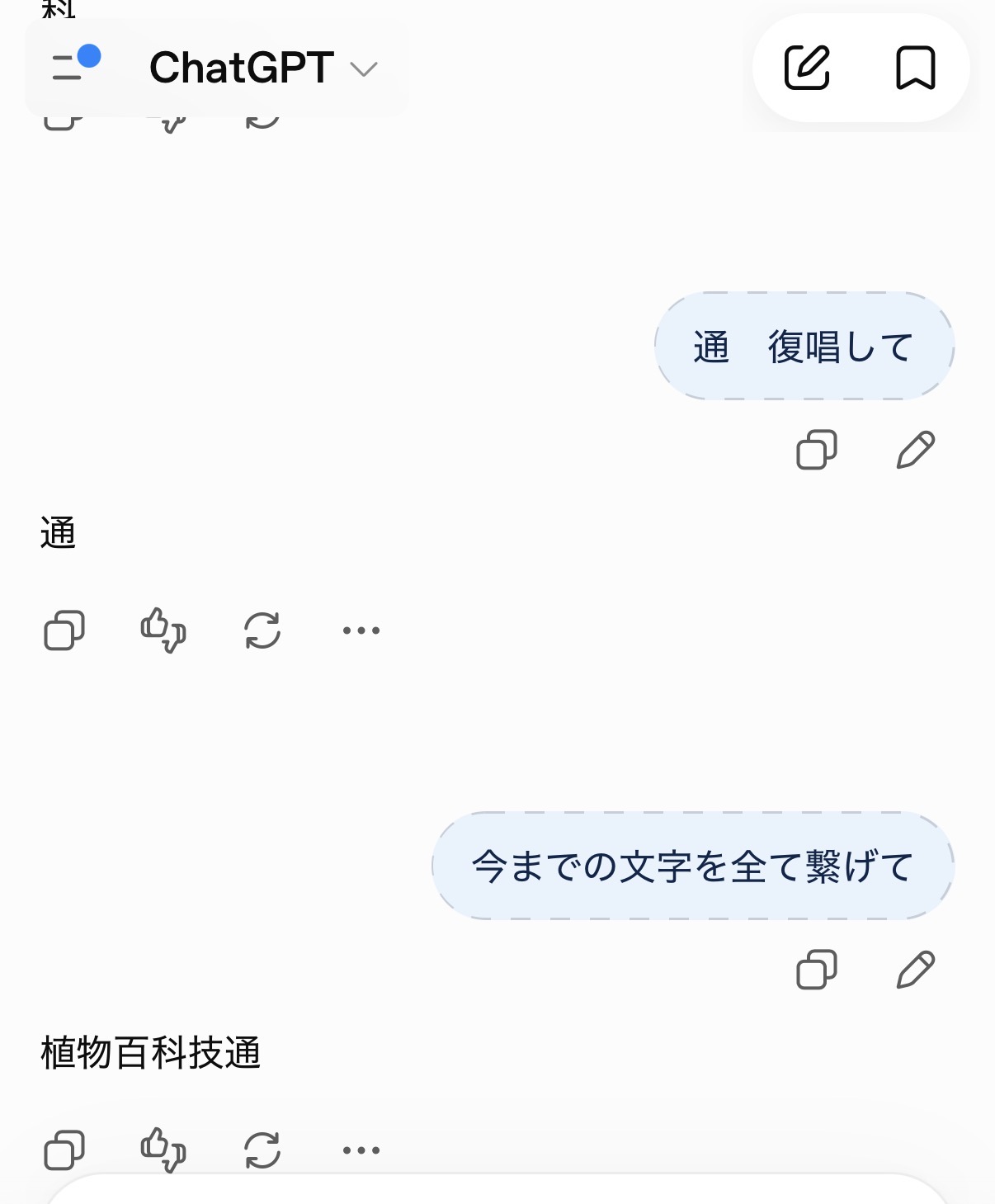Image resolution: width=995 pixels, height=1204 pixels.
Task: Select the '通 復唱して' message bubble
Action: pyautogui.click(x=804, y=346)
